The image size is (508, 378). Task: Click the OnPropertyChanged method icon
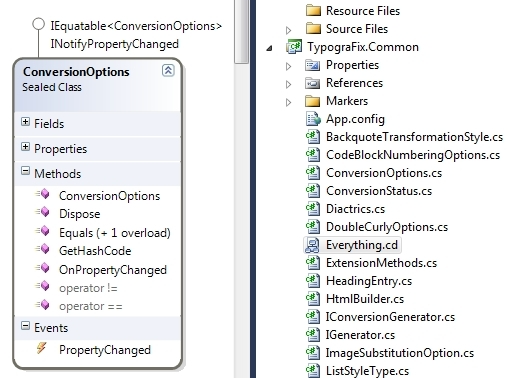pyautogui.click(x=43, y=268)
